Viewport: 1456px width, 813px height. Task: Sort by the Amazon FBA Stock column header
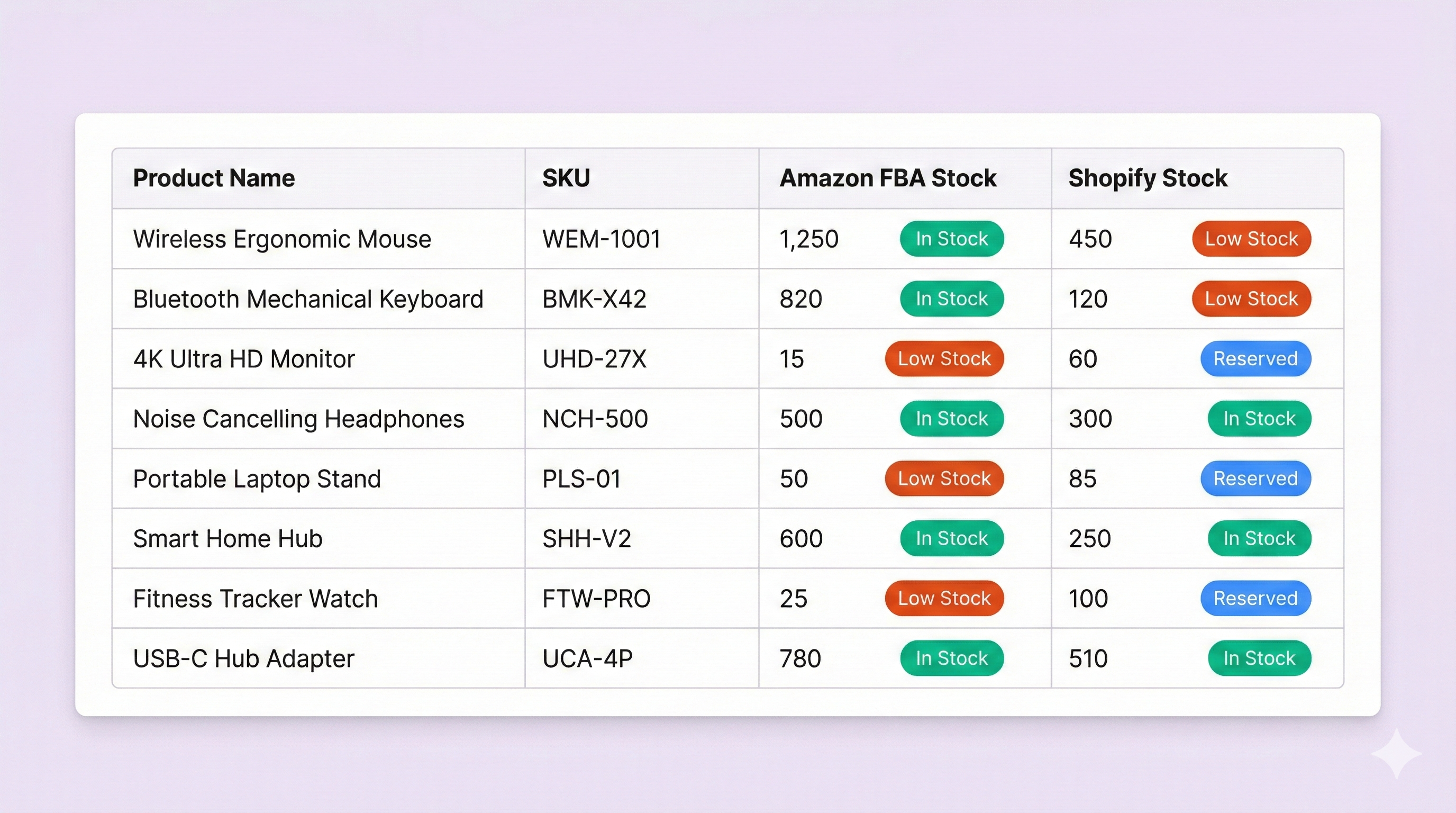[888, 177]
